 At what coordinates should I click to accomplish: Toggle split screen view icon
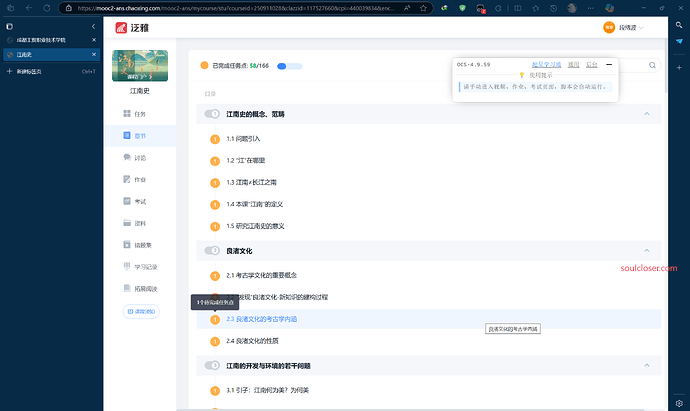coord(518,8)
